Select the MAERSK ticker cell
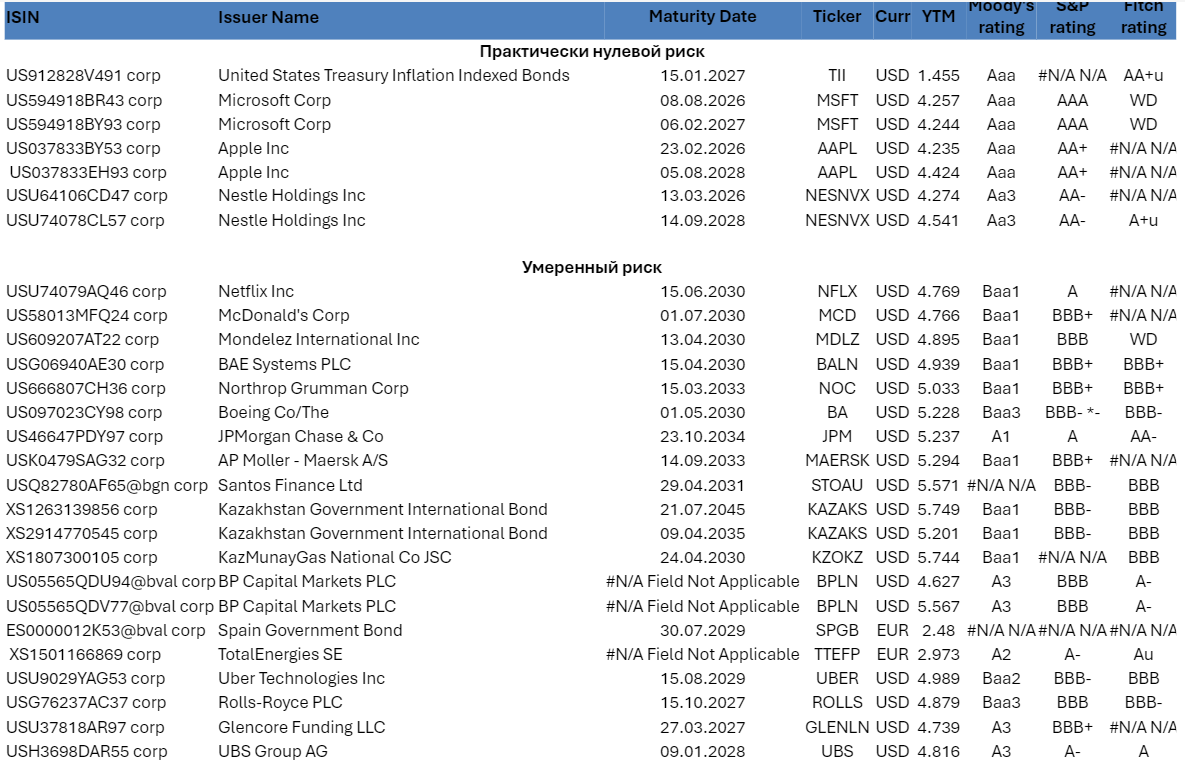This screenshot has height=763, width=1185. (837, 461)
